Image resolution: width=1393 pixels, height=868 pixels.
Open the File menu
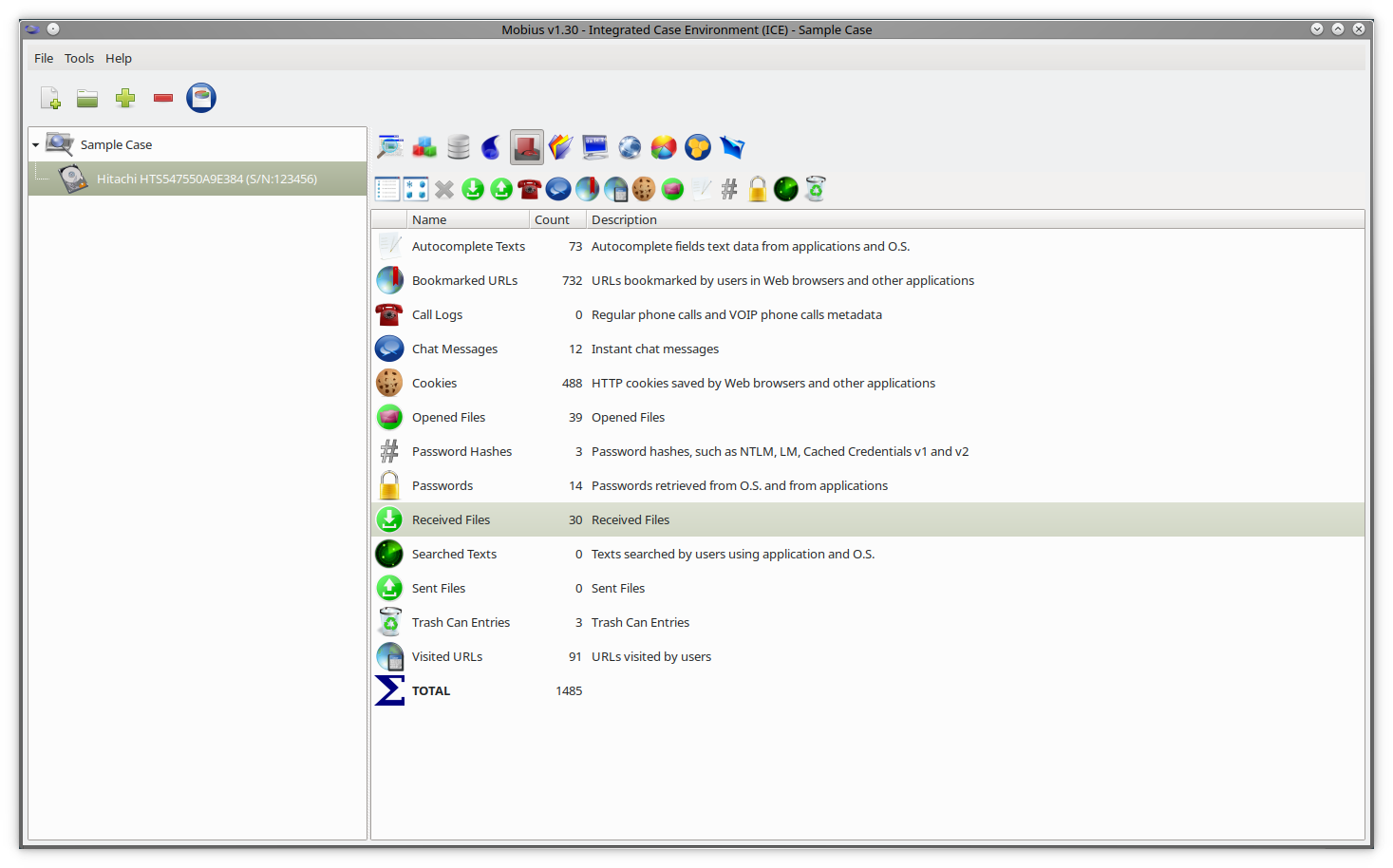point(44,58)
